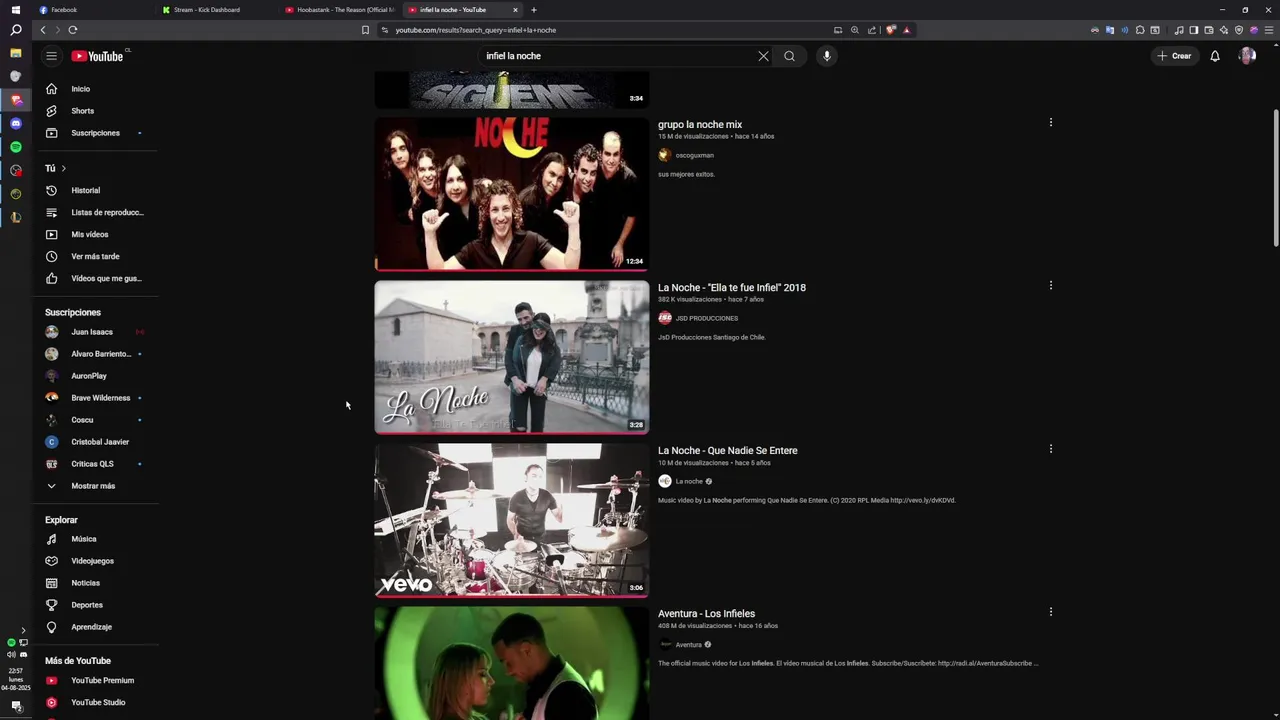Open Brave Shields lion icon

tap(890, 30)
